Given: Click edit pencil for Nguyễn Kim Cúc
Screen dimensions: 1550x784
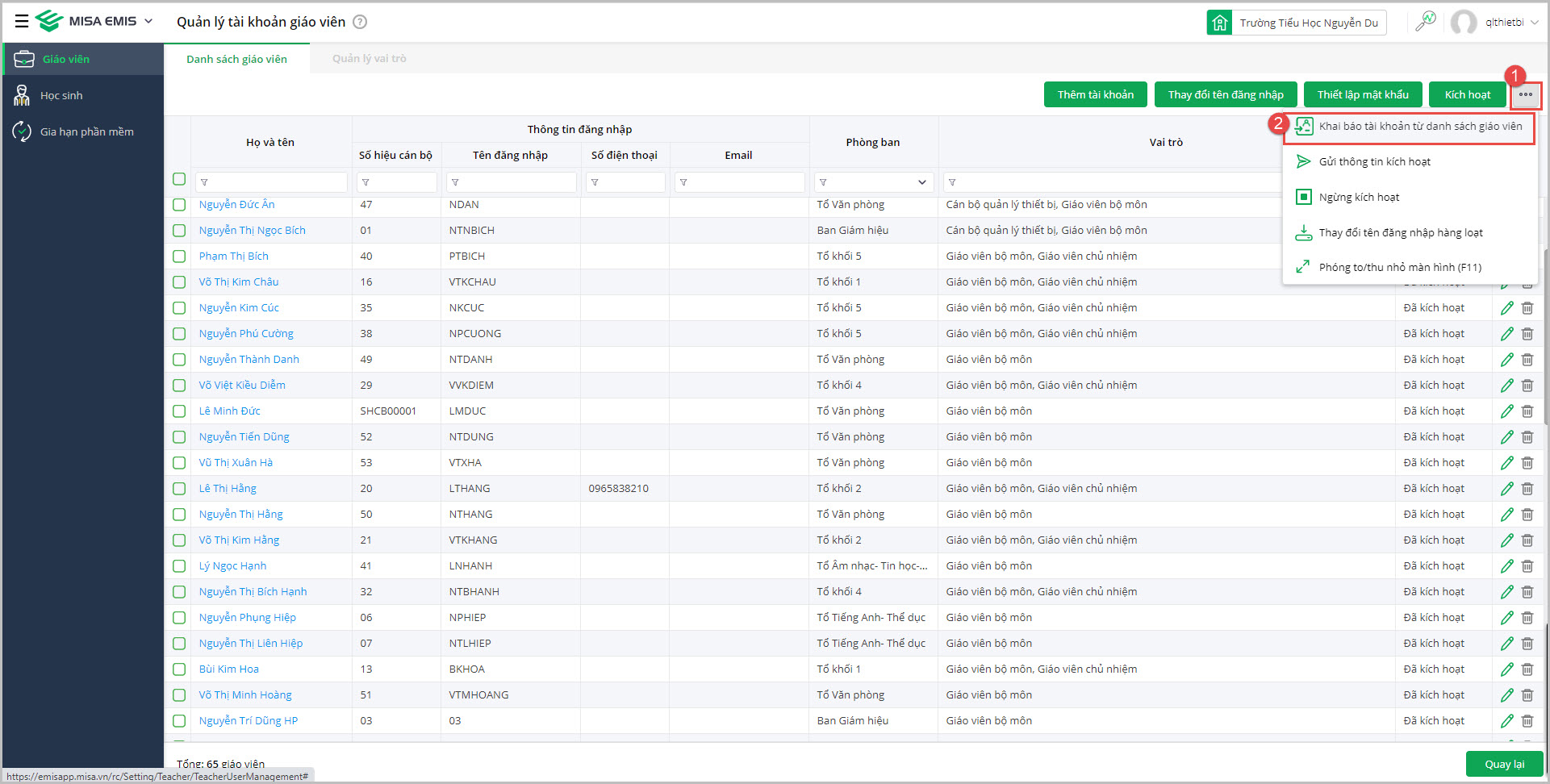Looking at the screenshot, I should pyautogui.click(x=1506, y=308).
